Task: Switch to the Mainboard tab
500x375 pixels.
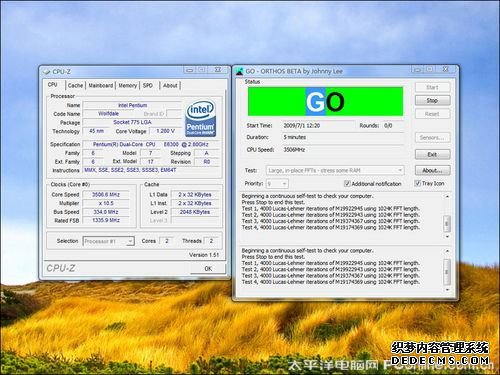Action: click(101, 86)
